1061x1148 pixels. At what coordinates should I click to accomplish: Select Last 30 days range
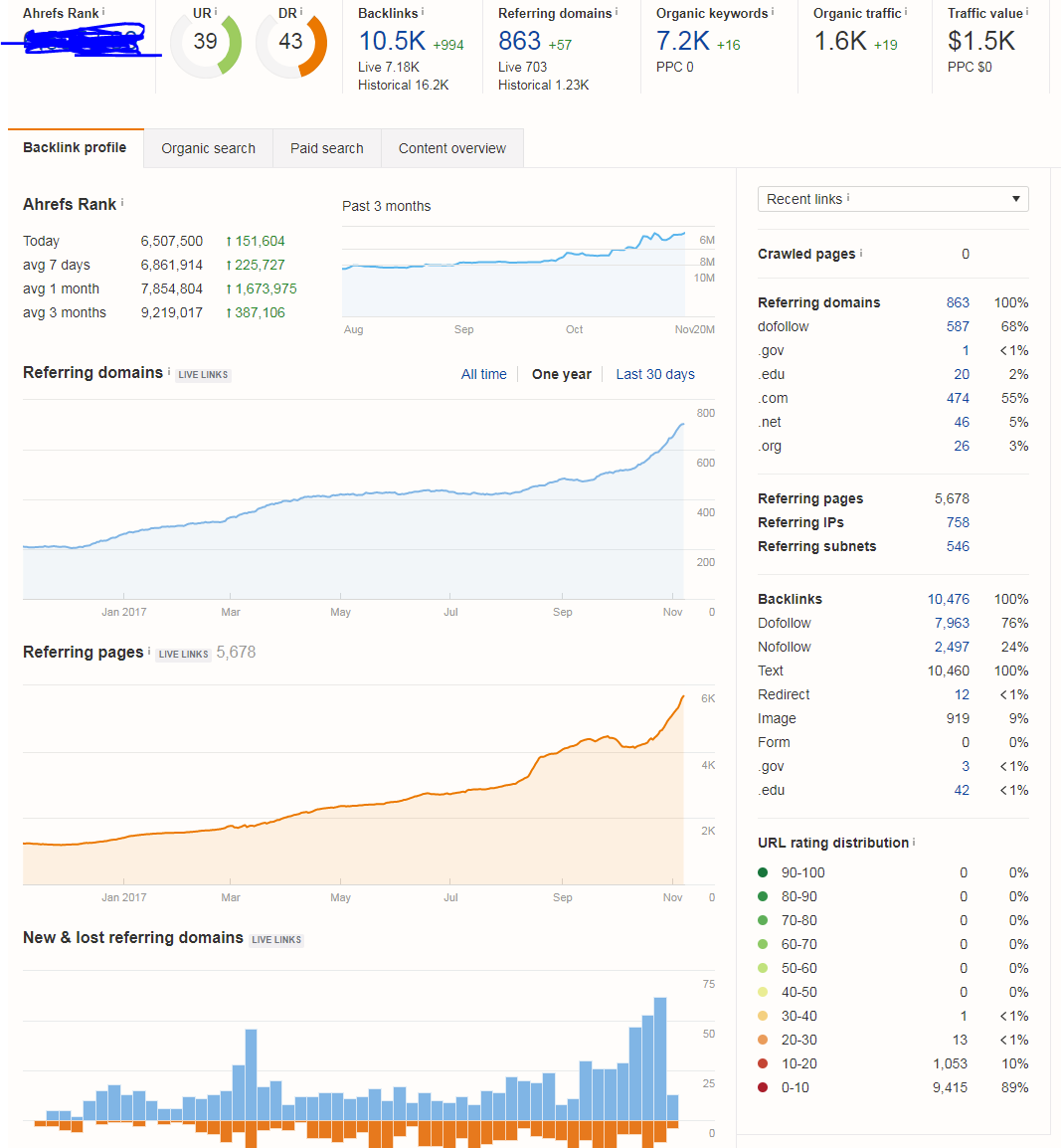coord(655,374)
